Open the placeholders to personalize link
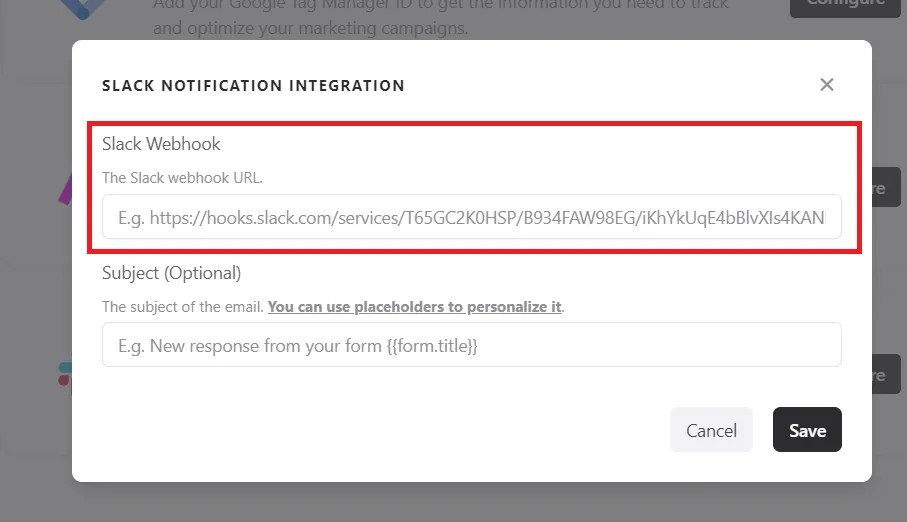Viewport: 907px width, 522px height. [414, 307]
